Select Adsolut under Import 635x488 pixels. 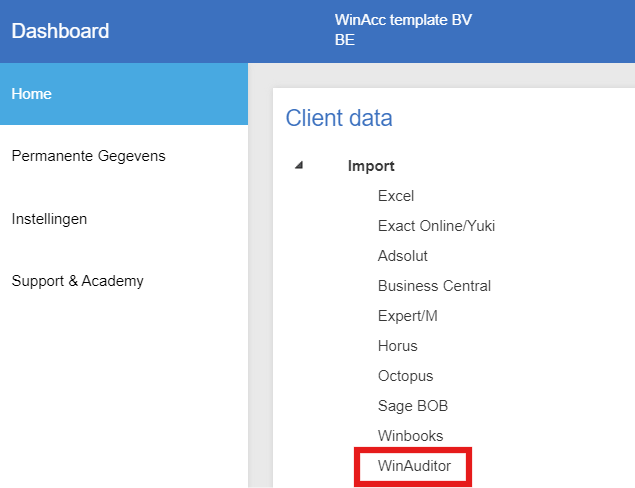tap(403, 256)
